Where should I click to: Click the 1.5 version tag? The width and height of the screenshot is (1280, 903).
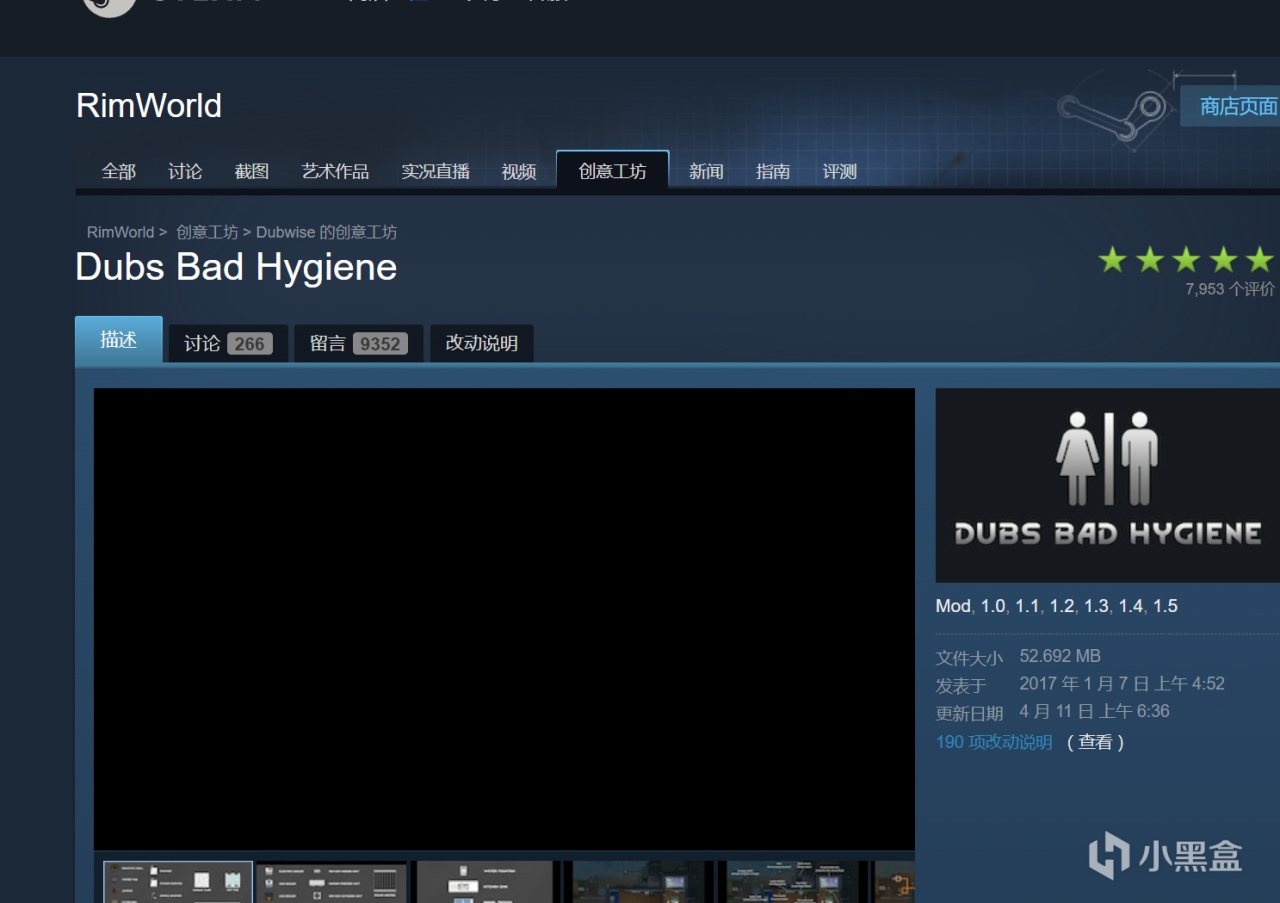click(x=1165, y=606)
